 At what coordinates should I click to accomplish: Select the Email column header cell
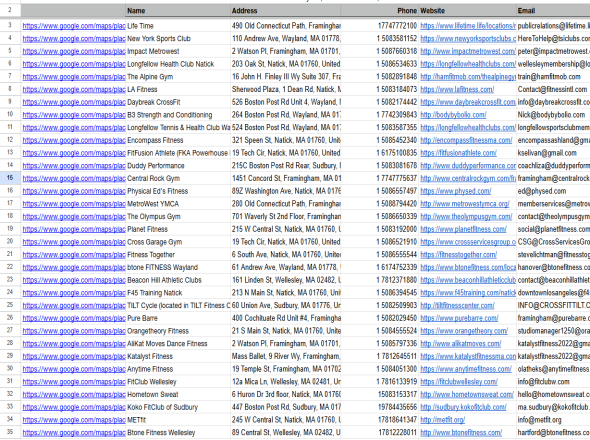coord(553,11)
